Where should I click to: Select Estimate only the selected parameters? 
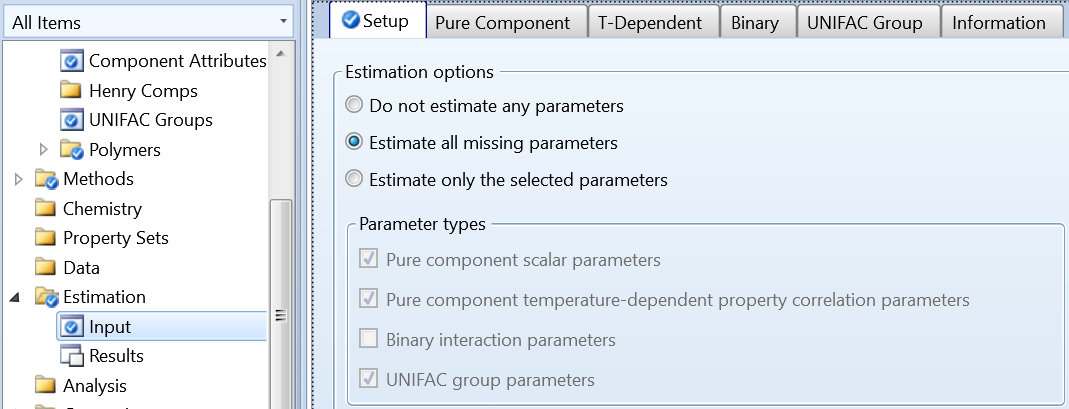(x=354, y=181)
